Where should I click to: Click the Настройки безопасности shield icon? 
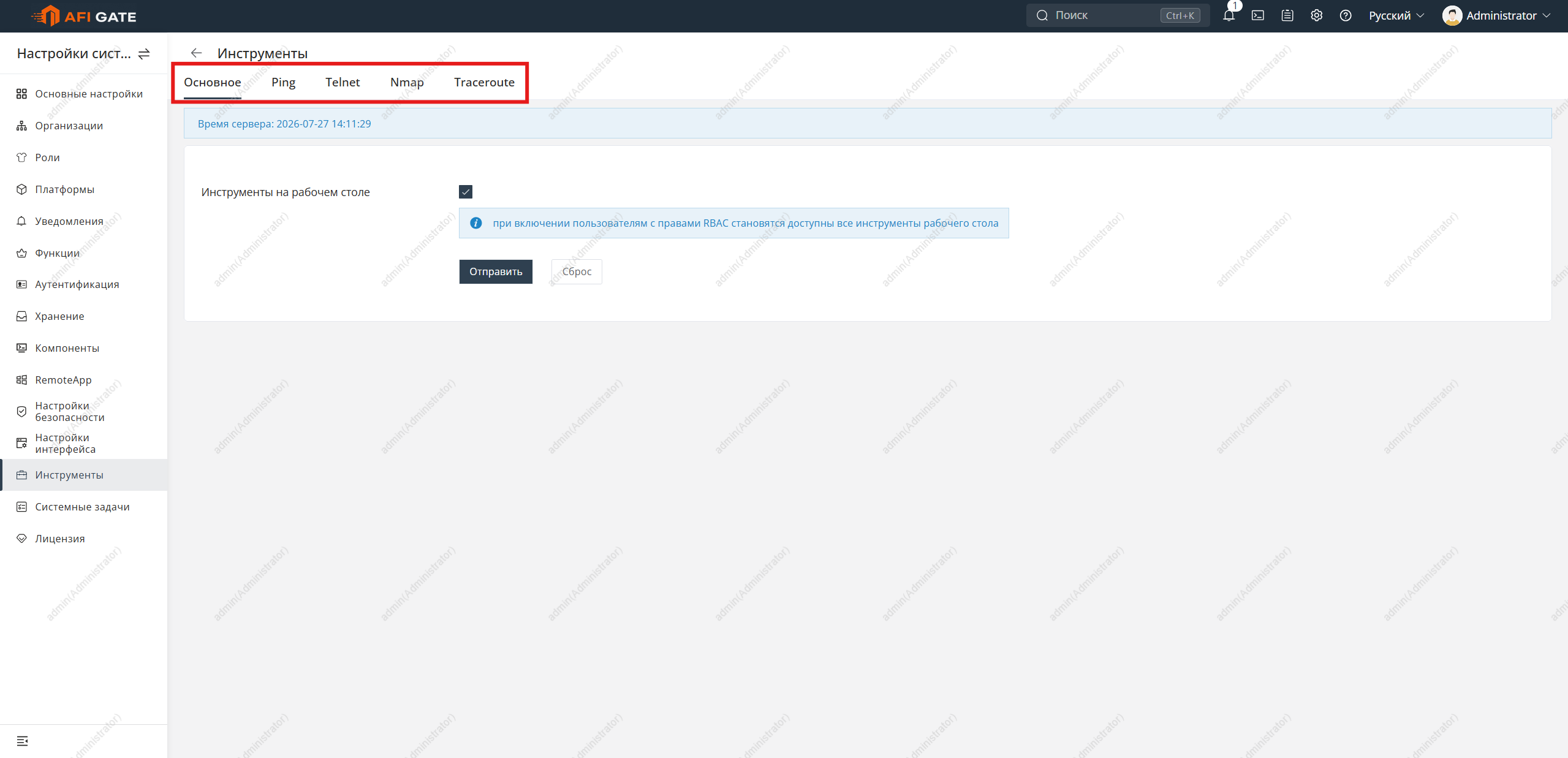pyautogui.click(x=21, y=412)
